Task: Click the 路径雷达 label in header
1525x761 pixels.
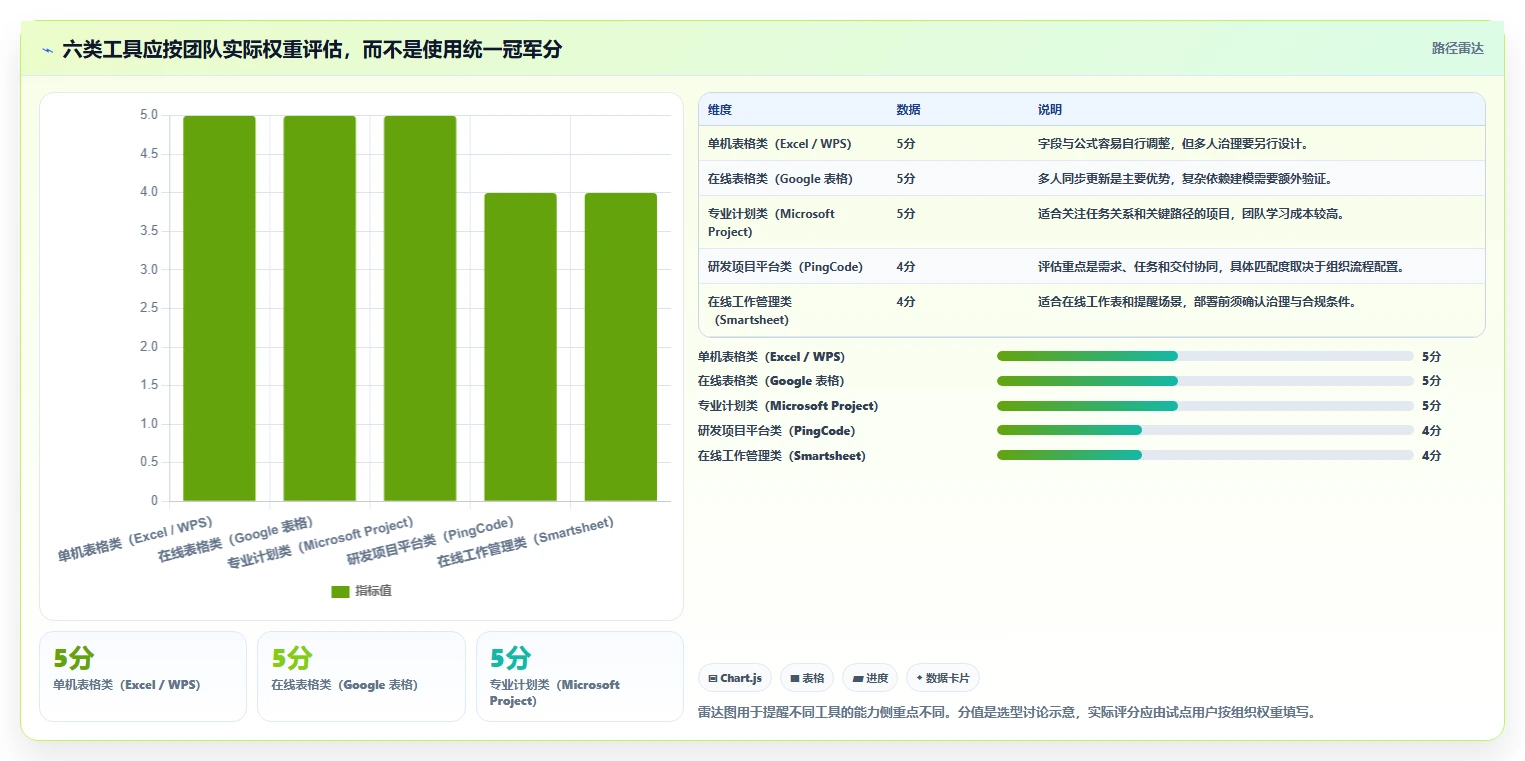Action: click(x=1457, y=48)
